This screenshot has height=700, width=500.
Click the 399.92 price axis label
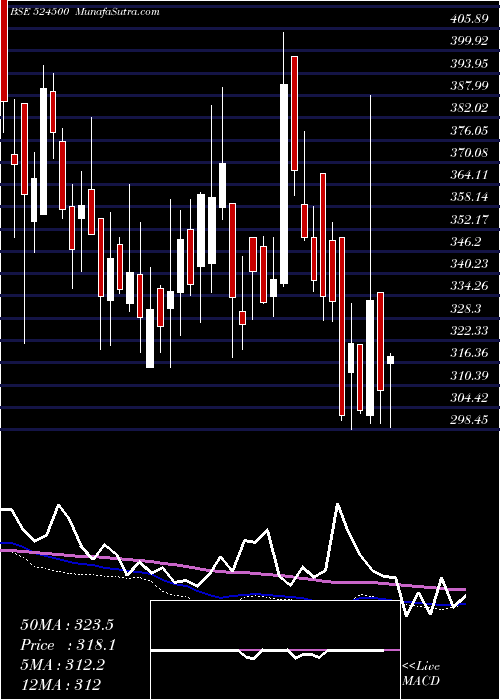click(470, 41)
